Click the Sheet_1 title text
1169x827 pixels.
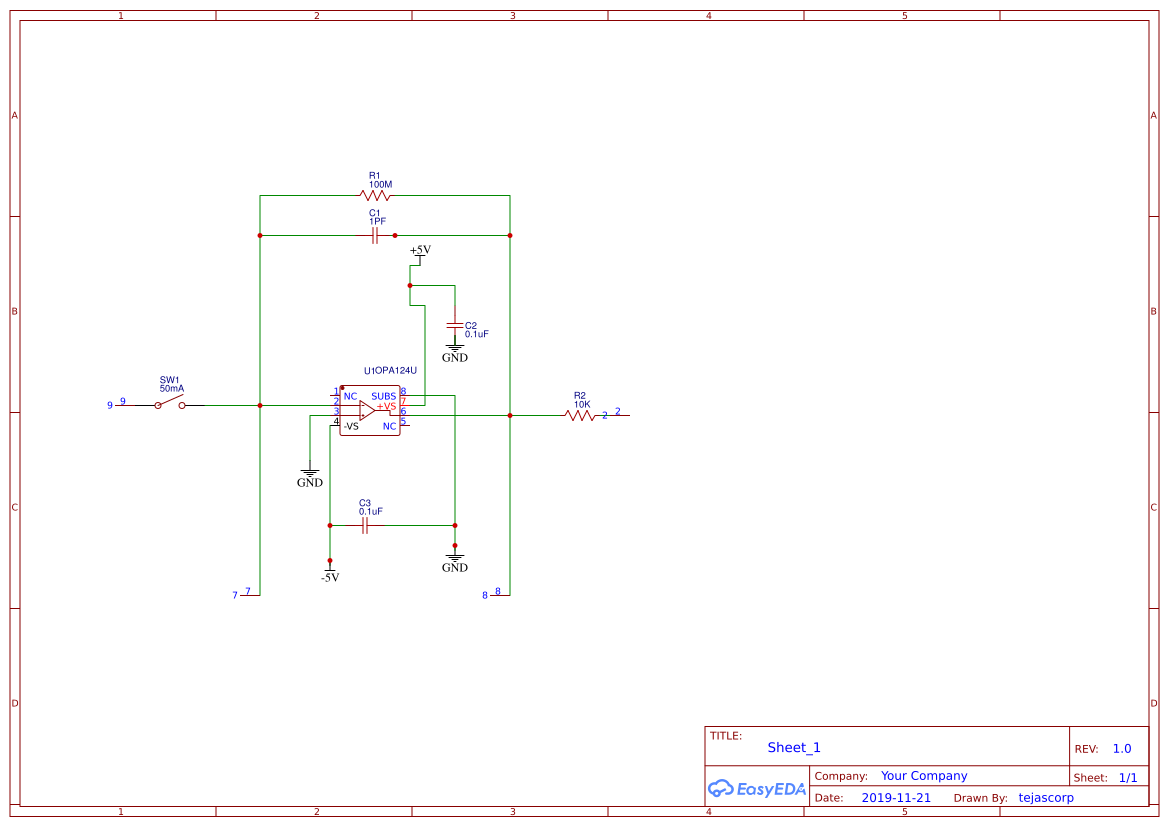tap(793, 748)
